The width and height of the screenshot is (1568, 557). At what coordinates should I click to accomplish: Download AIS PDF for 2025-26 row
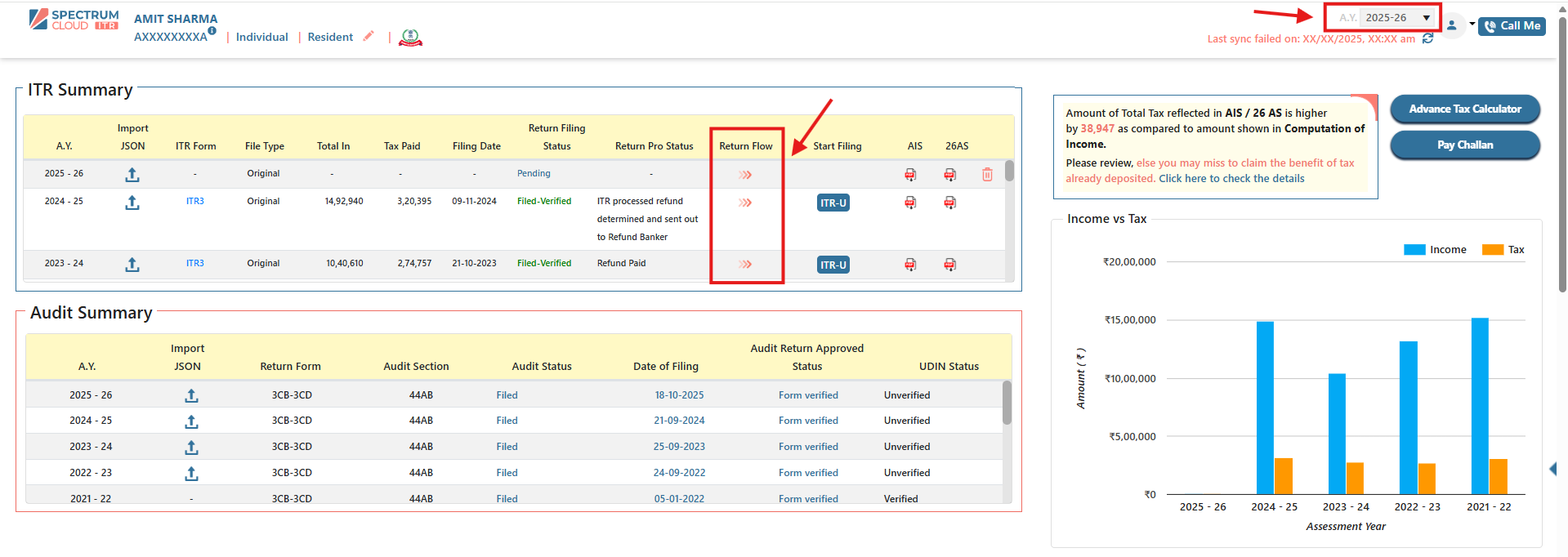point(910,175)
